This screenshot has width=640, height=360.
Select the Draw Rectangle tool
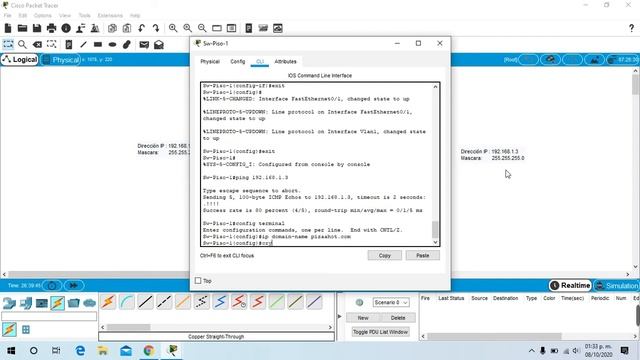pos(98,44)
